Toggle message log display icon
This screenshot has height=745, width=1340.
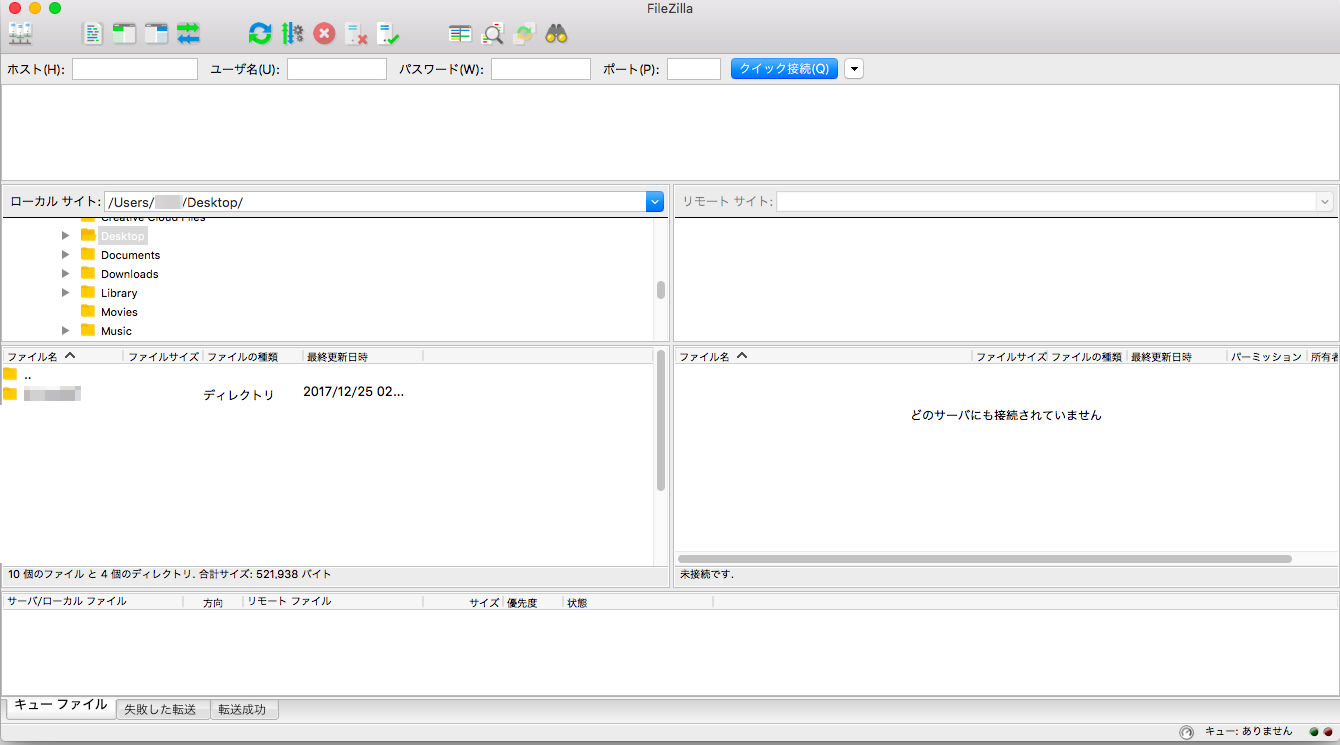coord(93,33)
